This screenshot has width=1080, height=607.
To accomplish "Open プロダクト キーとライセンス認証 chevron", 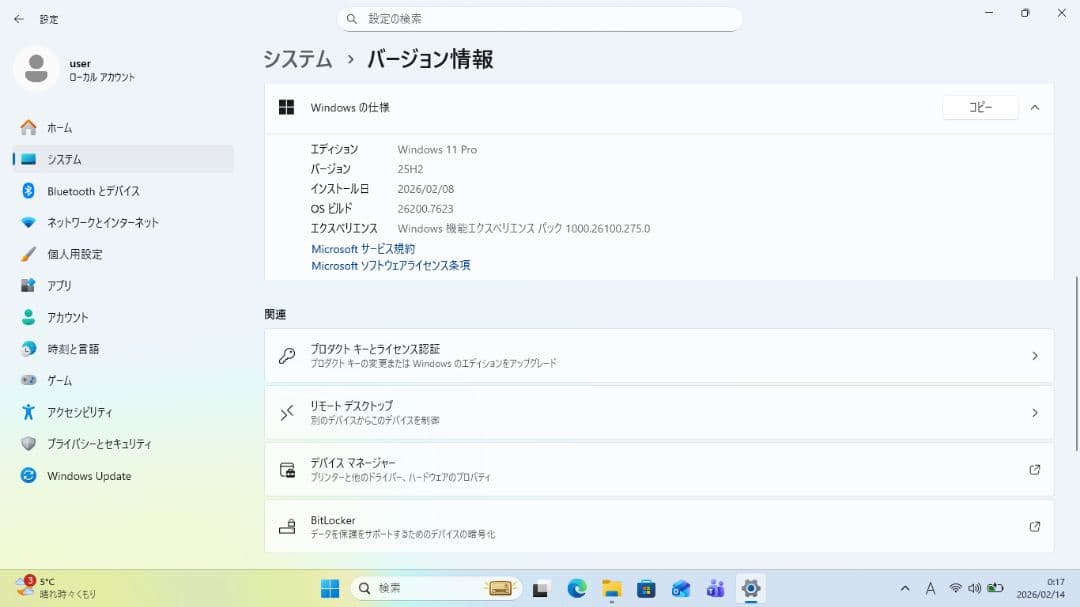I will pyautogui.click(x=1034, y=356).
